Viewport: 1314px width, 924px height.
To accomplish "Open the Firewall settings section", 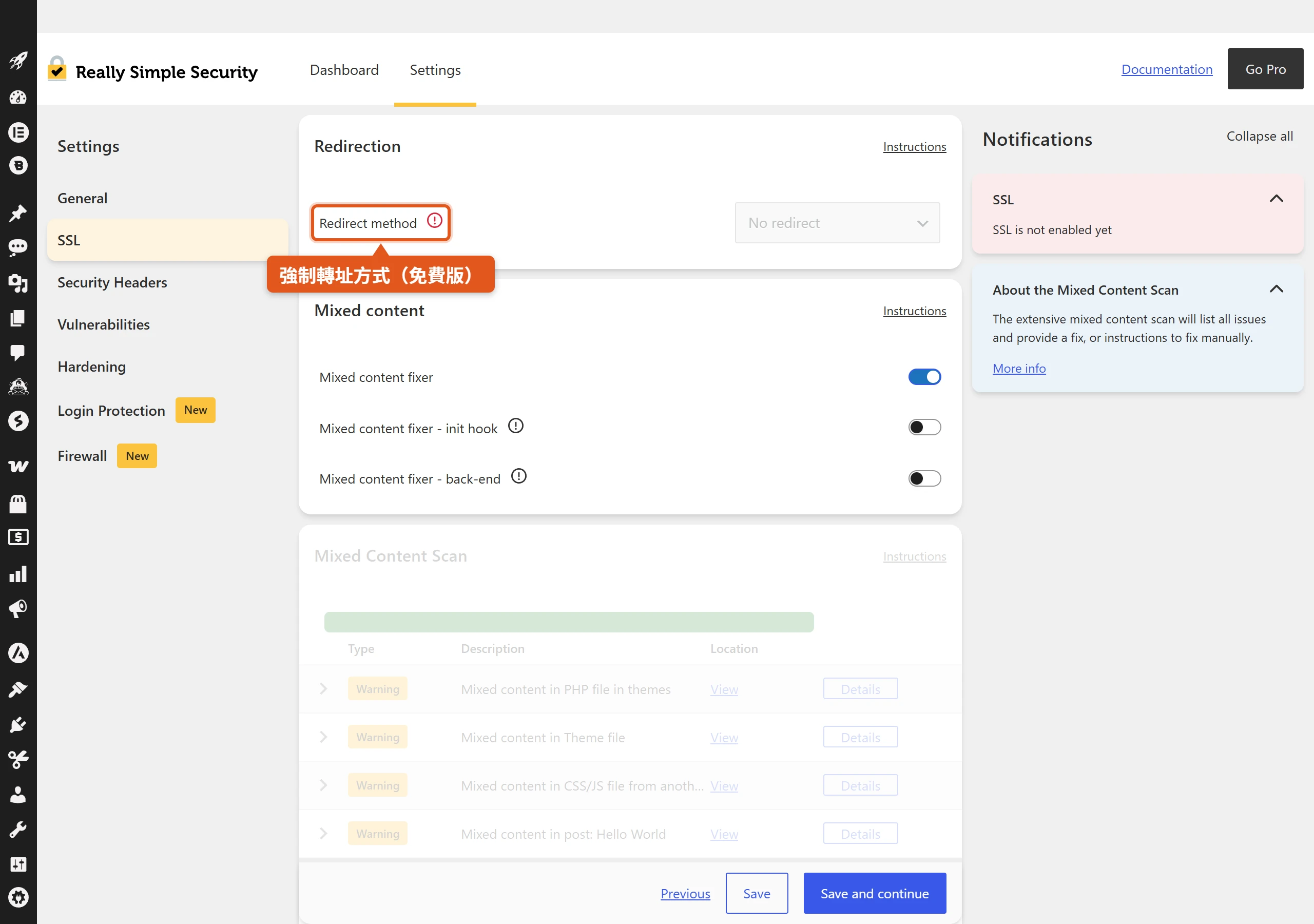I will (x=82, y=456).
